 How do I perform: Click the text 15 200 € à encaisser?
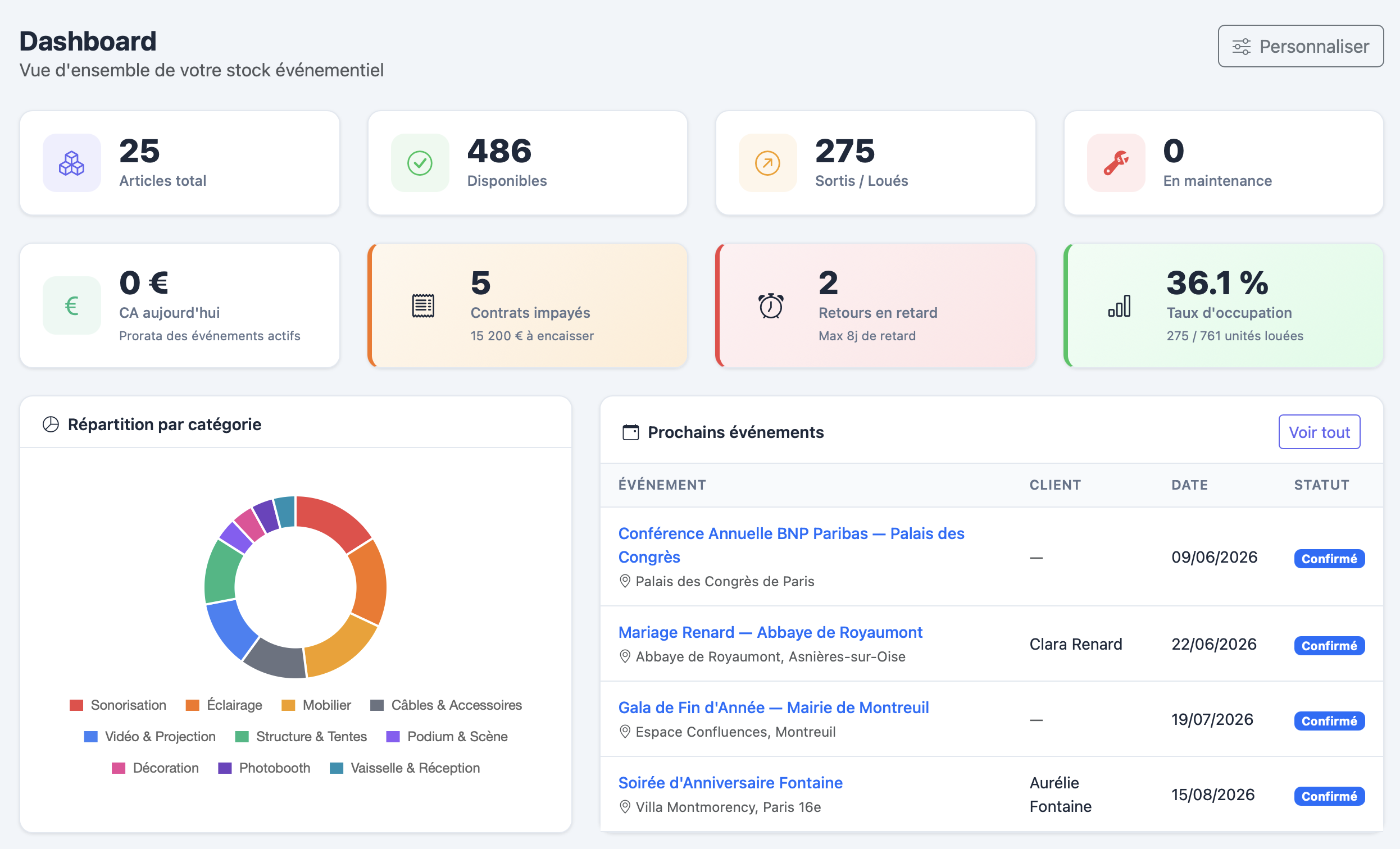pyautogui.click(x=532, y=336)
